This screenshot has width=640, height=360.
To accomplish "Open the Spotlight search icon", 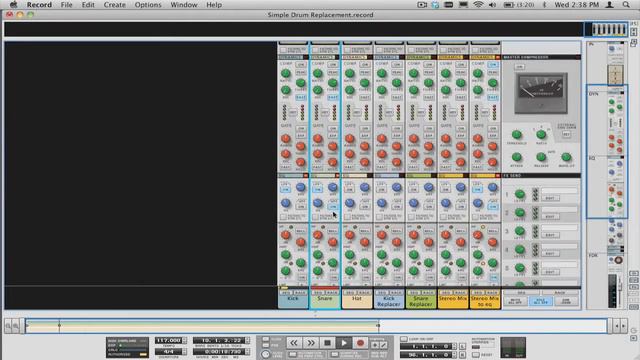I will point(626,5).
